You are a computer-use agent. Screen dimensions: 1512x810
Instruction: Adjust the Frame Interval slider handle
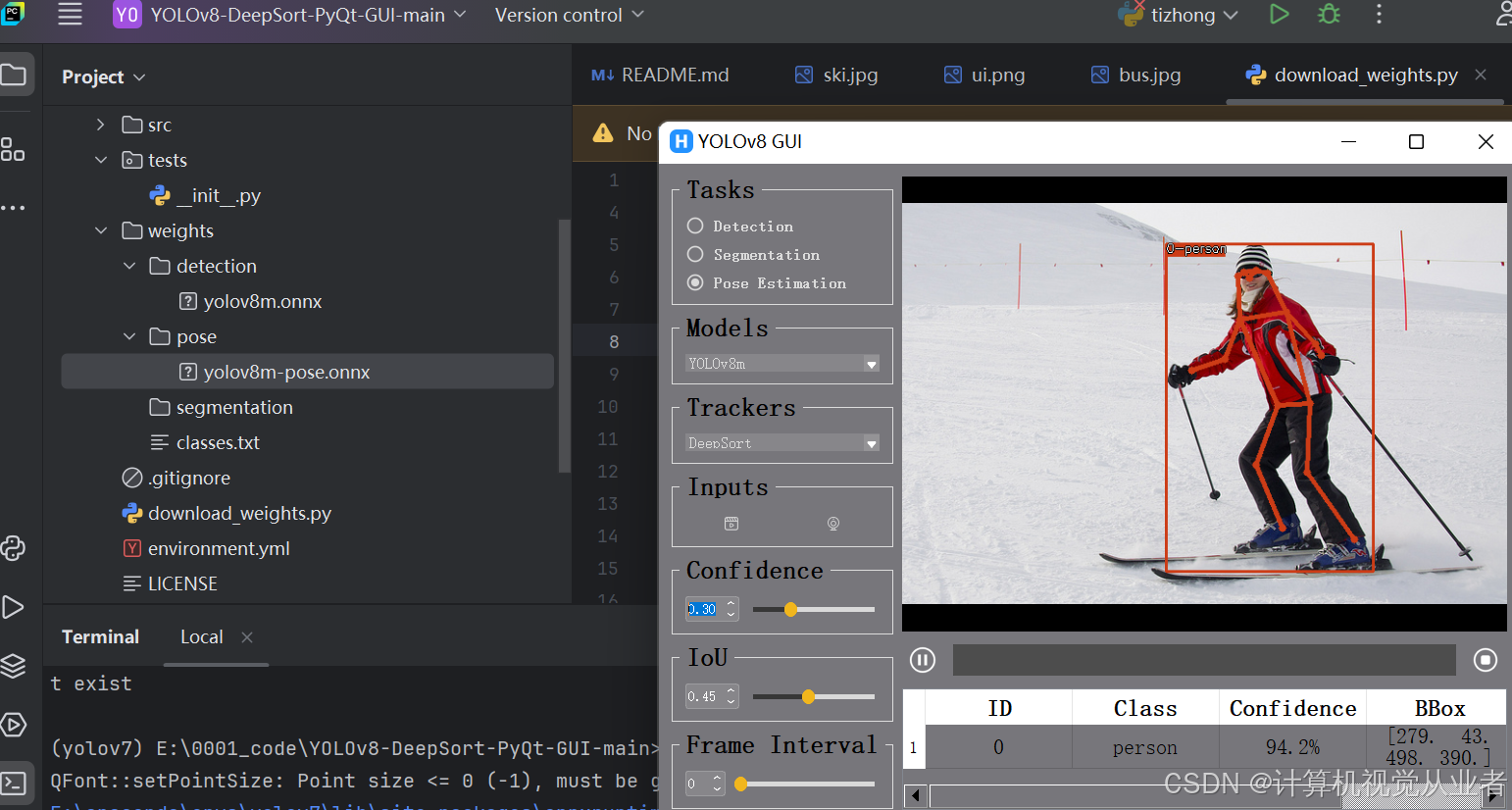pos(740,784)
